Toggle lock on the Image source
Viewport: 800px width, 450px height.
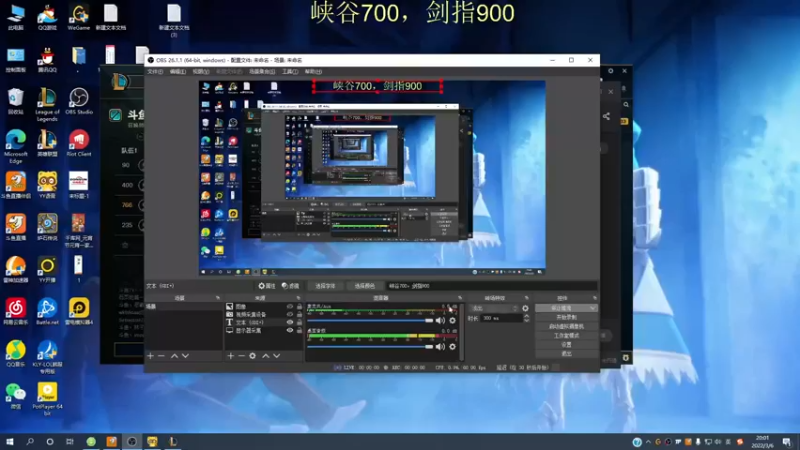coord(299,307)
